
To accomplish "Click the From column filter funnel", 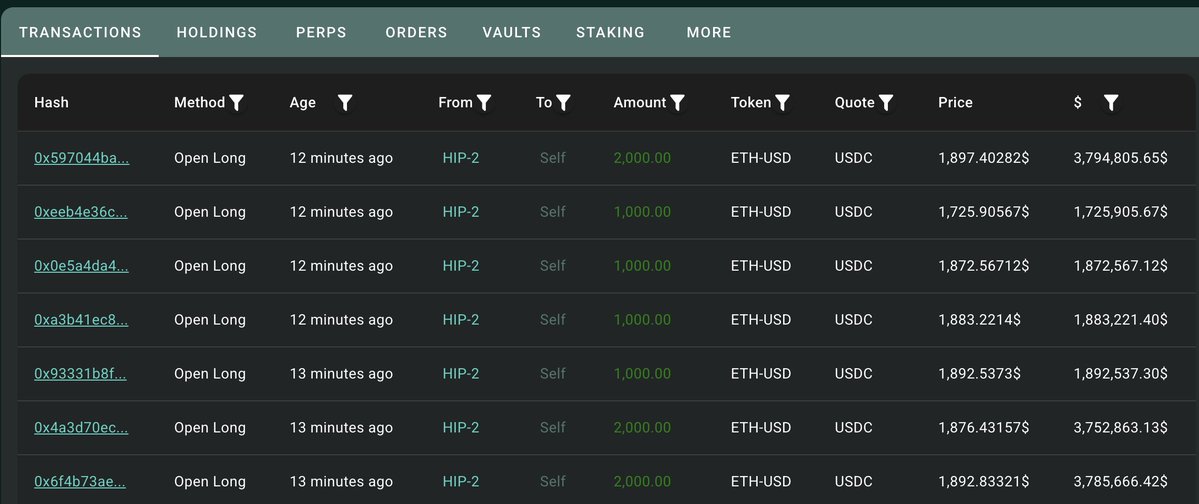I will [484, 102].
